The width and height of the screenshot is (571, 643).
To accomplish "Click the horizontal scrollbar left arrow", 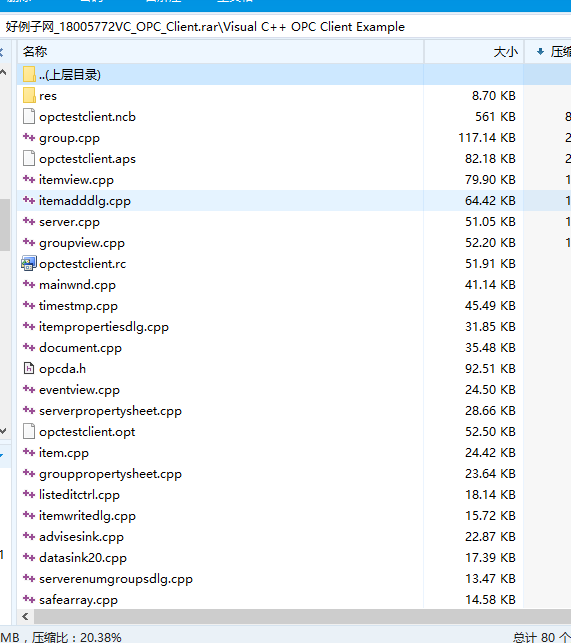I will (25, 616).
